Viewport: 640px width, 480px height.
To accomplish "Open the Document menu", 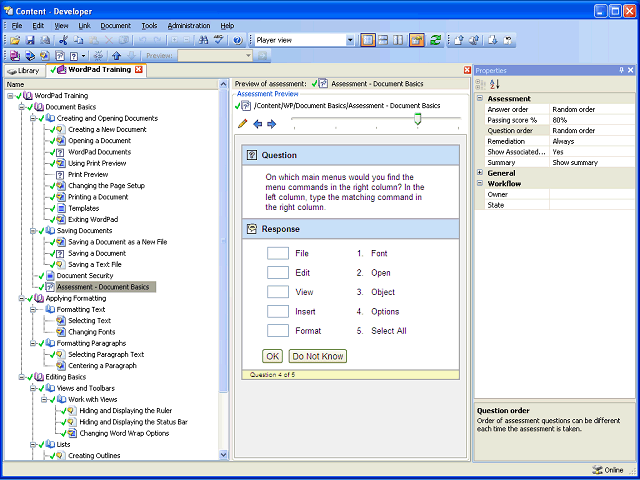I will [116, 25].
